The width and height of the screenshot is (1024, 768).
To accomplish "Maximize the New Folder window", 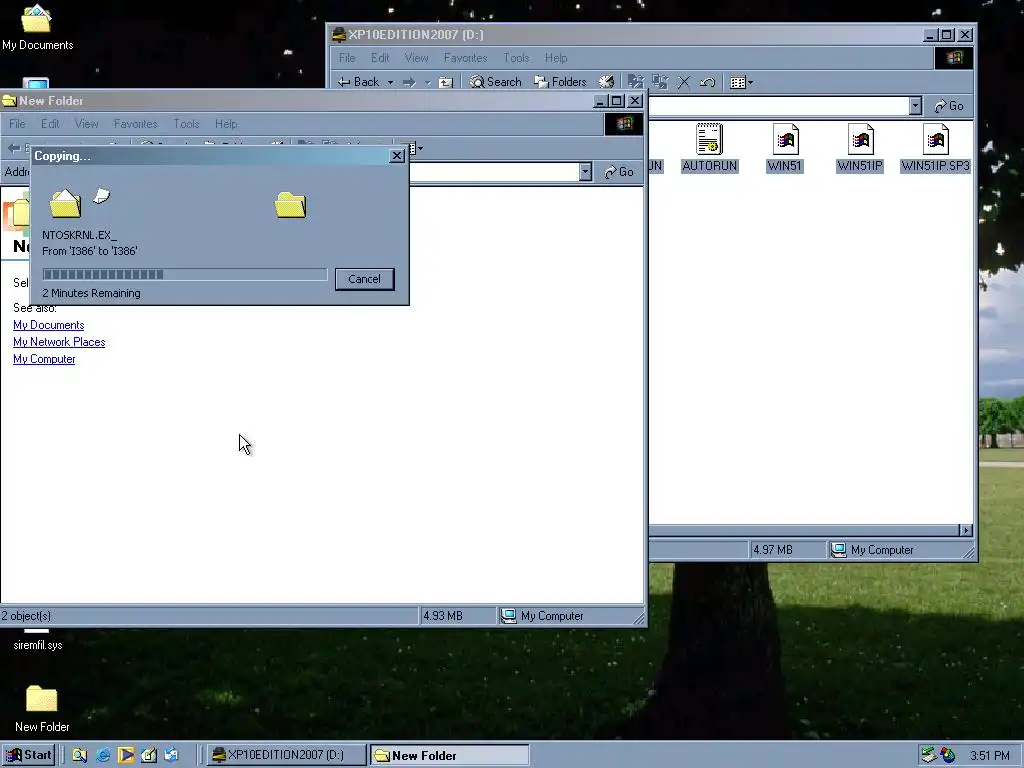I will tap(616, 101).
